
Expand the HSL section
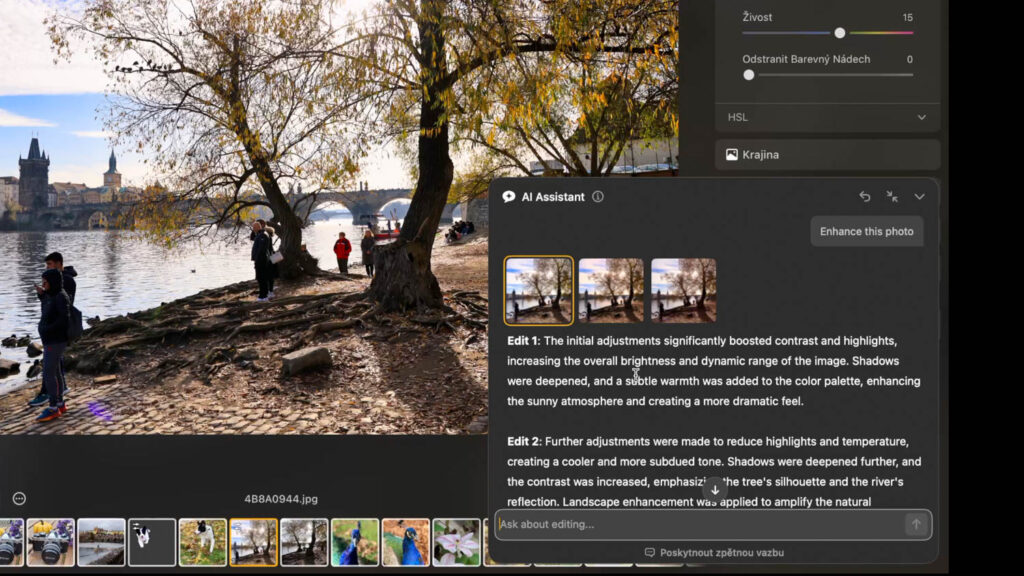tap(827, 118)
